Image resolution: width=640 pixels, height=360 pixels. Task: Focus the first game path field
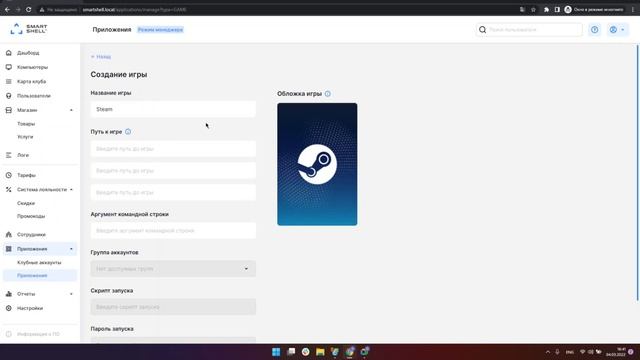tap(173, 149)
